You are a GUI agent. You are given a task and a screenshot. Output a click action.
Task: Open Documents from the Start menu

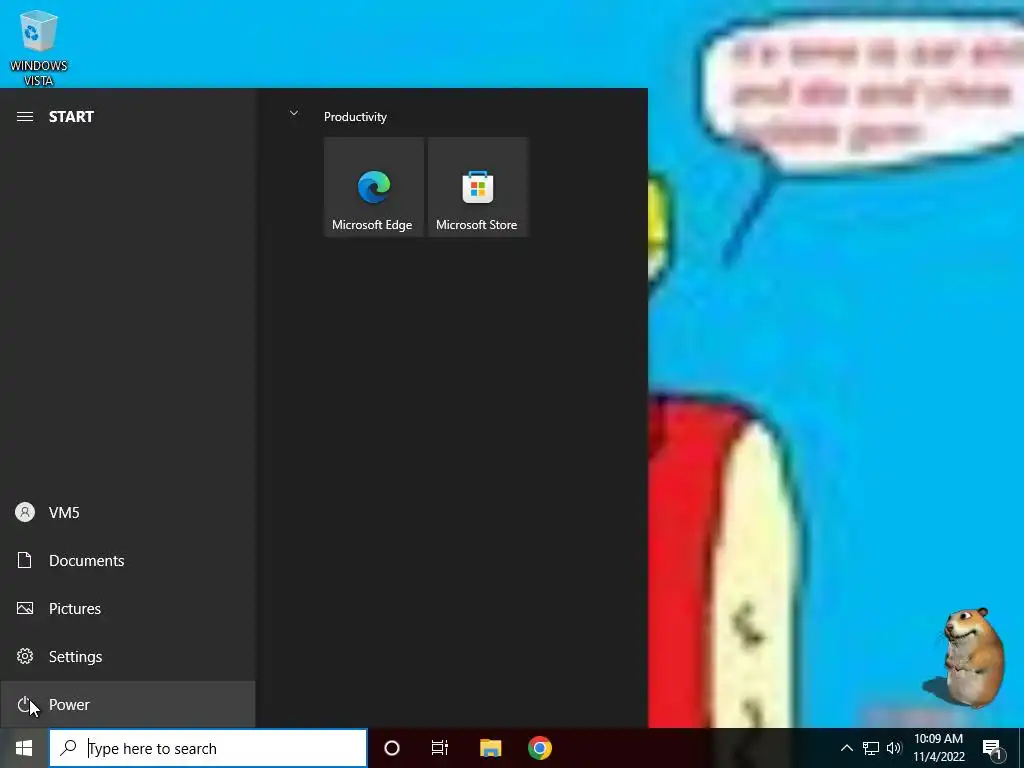pos(127,560)
